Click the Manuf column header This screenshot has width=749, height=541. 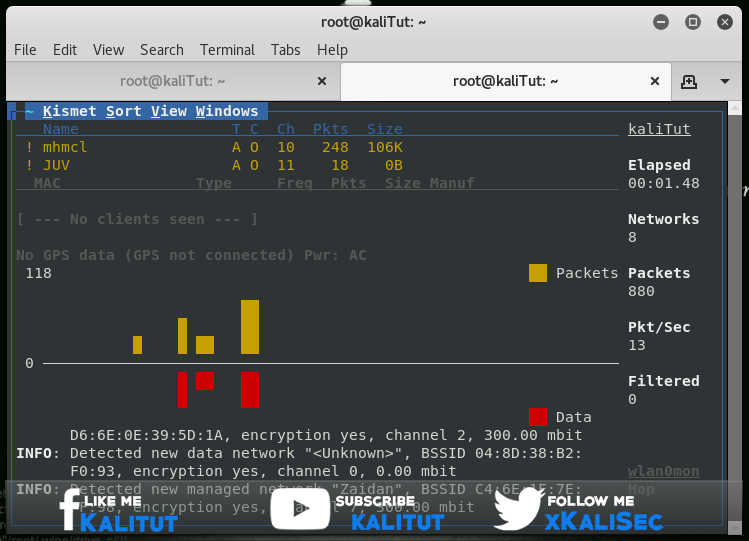[452, 183]
